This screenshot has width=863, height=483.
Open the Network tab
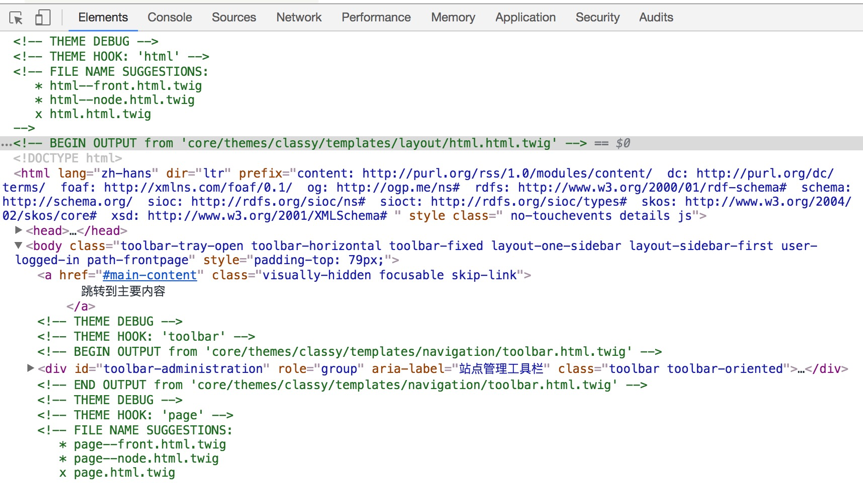tap(299, 17)
